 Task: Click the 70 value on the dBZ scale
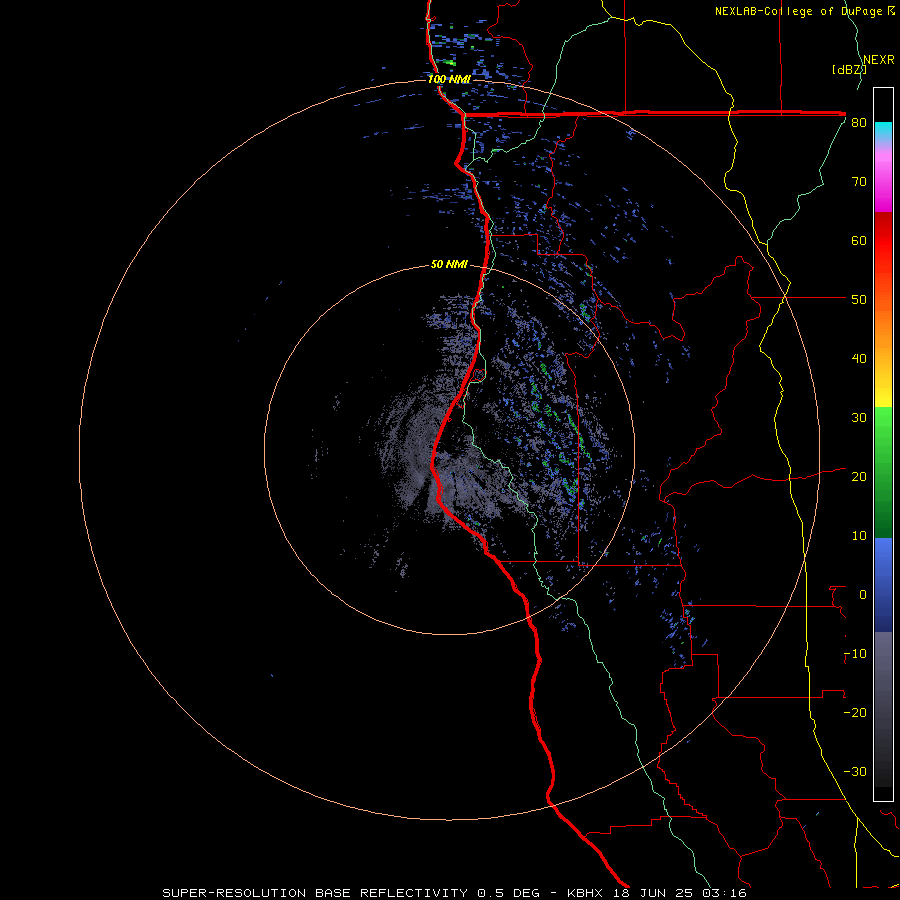[x=859, y=182]
